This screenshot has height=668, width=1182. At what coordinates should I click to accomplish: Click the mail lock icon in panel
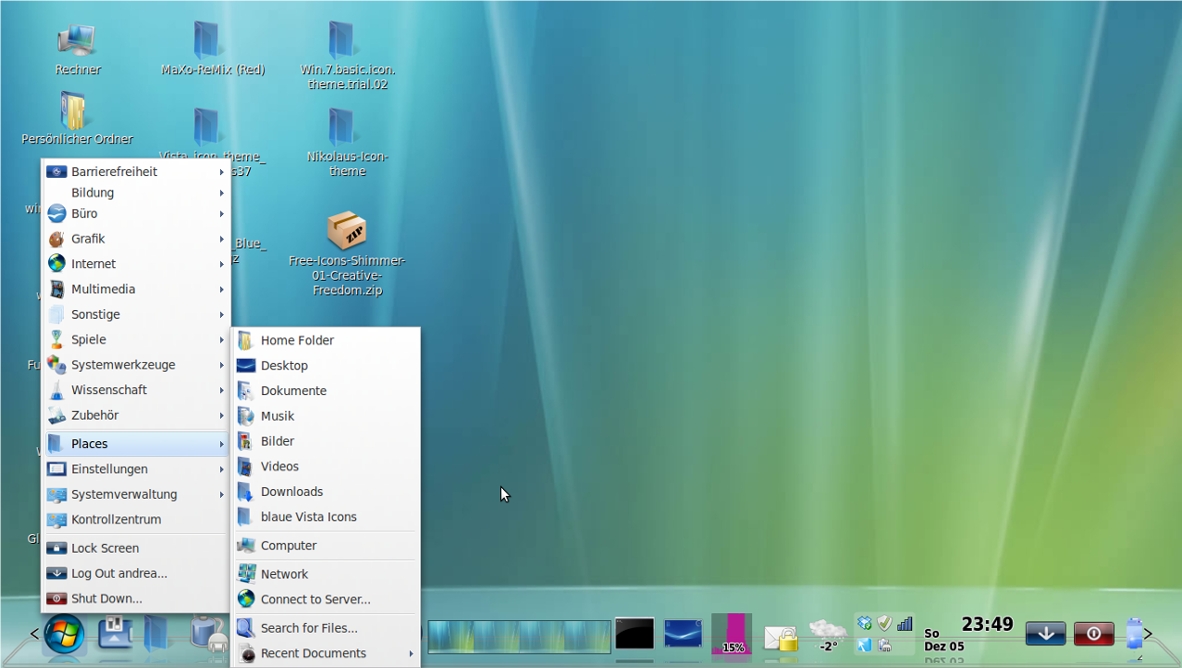[781, 638]
